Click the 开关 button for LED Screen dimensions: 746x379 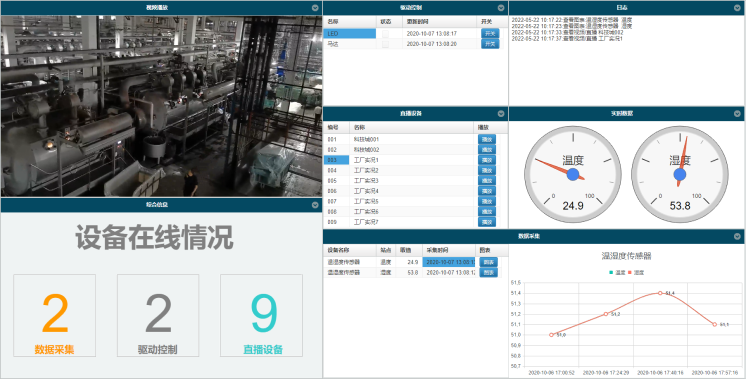490,33
